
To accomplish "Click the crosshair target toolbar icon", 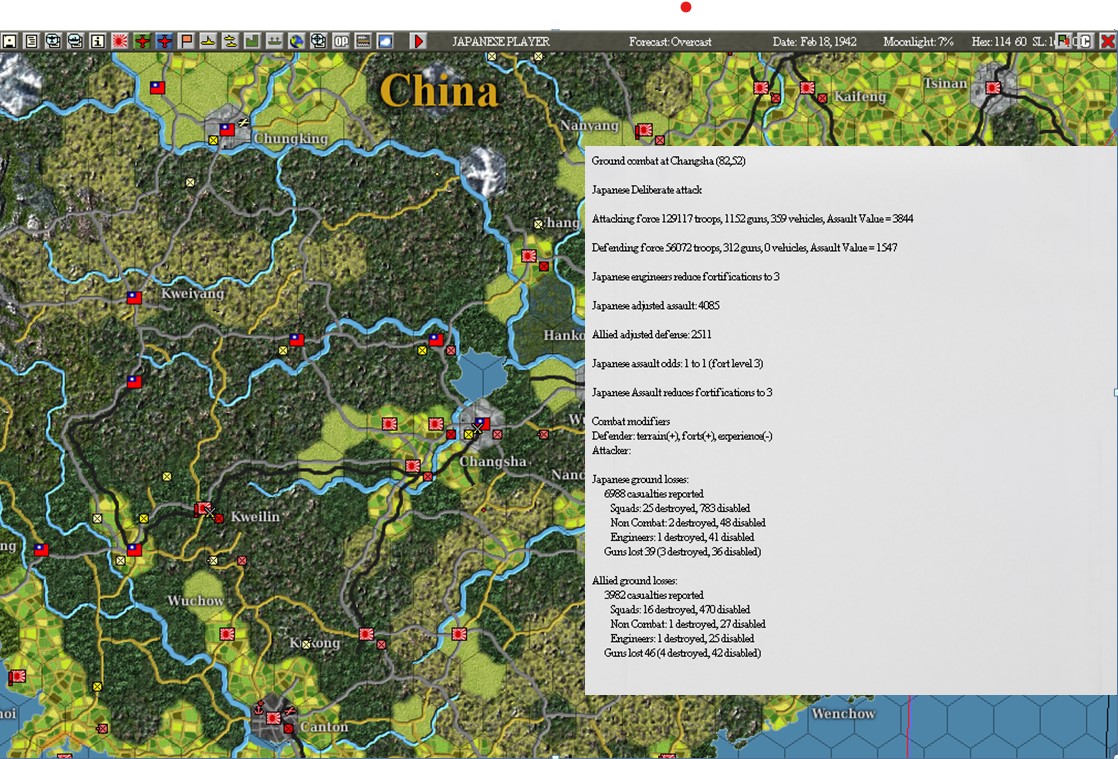I will (319, 41).
